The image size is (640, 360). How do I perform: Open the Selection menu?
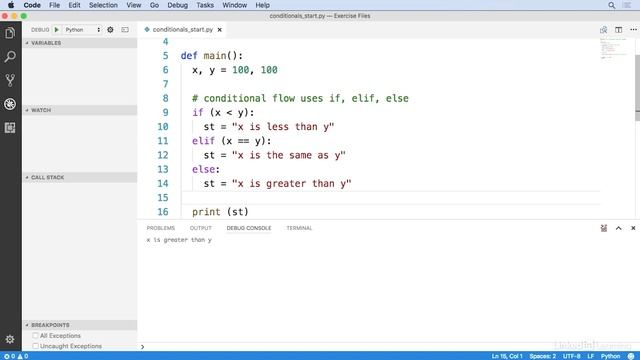(103, 5)
